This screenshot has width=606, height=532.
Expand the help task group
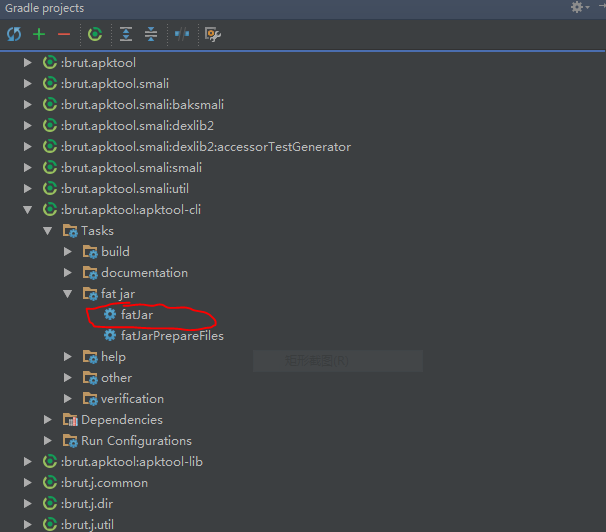tap(68, 357)
